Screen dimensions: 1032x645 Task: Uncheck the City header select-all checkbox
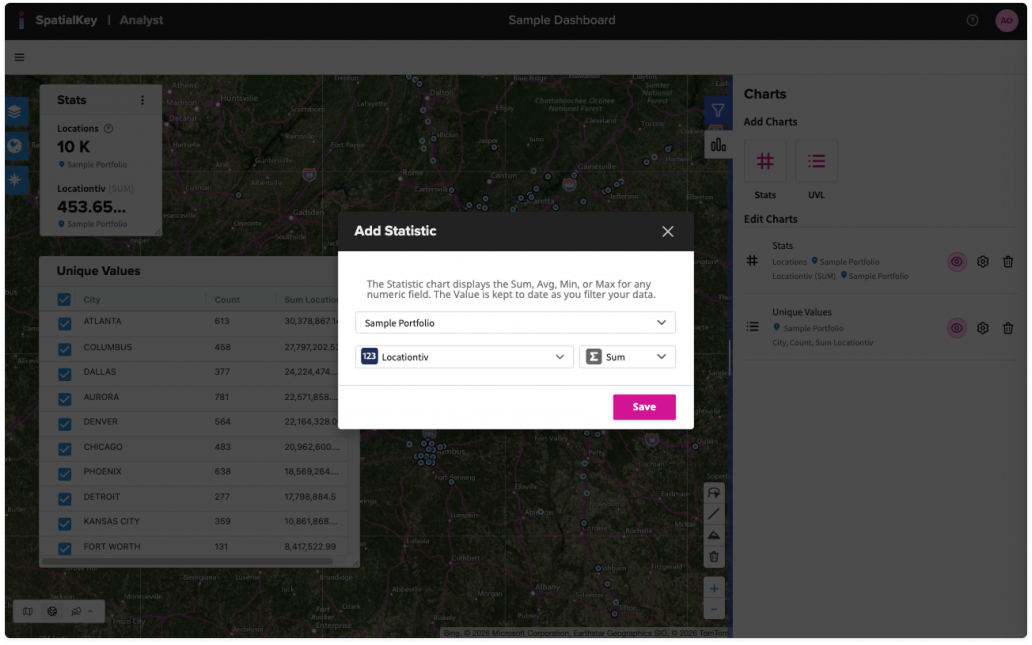point(64,297)
